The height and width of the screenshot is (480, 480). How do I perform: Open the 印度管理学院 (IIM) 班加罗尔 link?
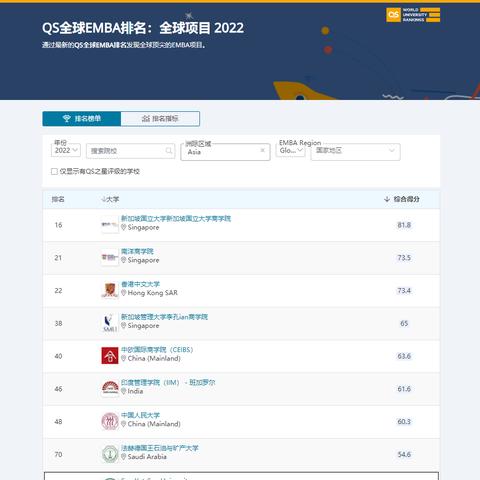[168, 383]
